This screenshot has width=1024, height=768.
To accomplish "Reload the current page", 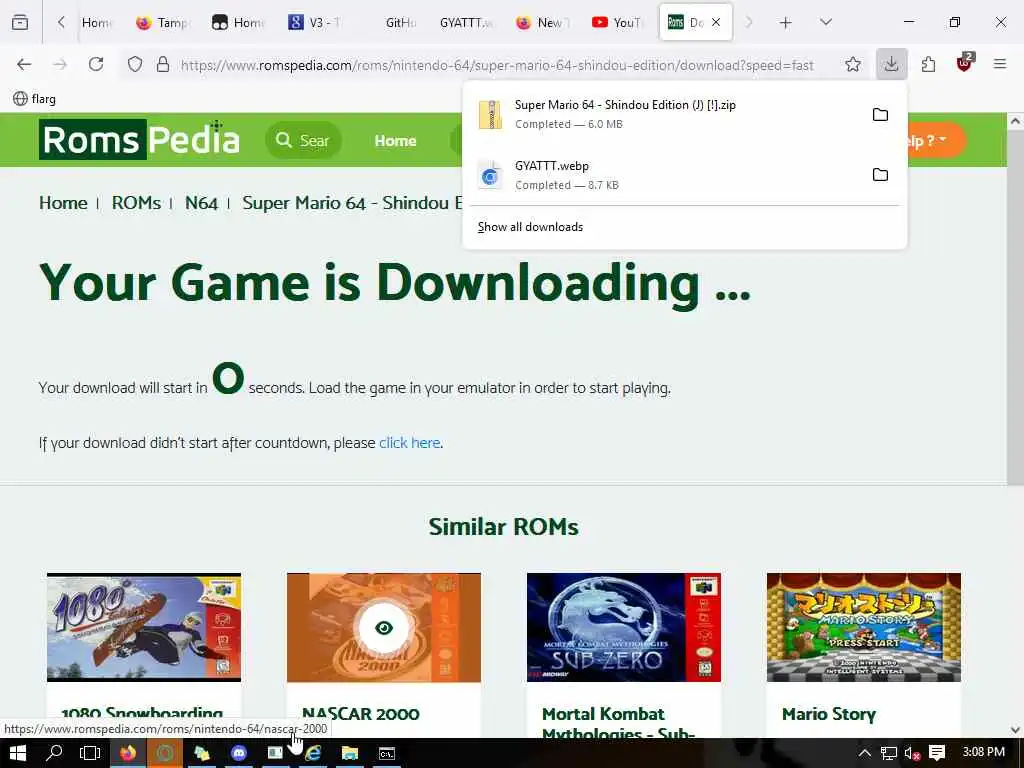I will [x=96, y=64].
